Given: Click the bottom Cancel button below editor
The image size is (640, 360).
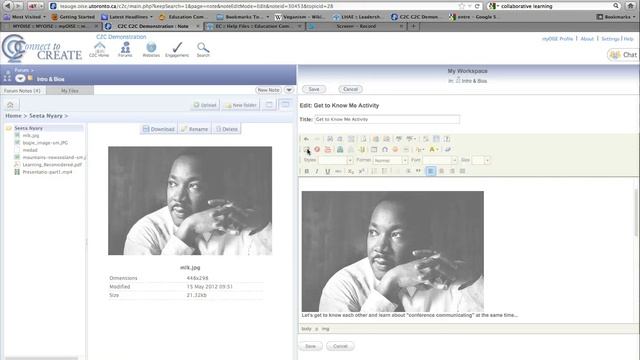Looking at the screenshot, I should (340, 346).
